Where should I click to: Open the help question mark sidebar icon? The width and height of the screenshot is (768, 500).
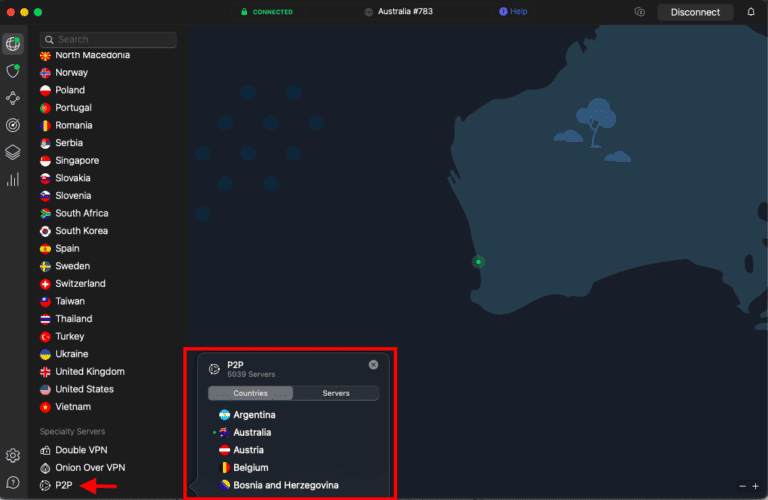[13, 483]
